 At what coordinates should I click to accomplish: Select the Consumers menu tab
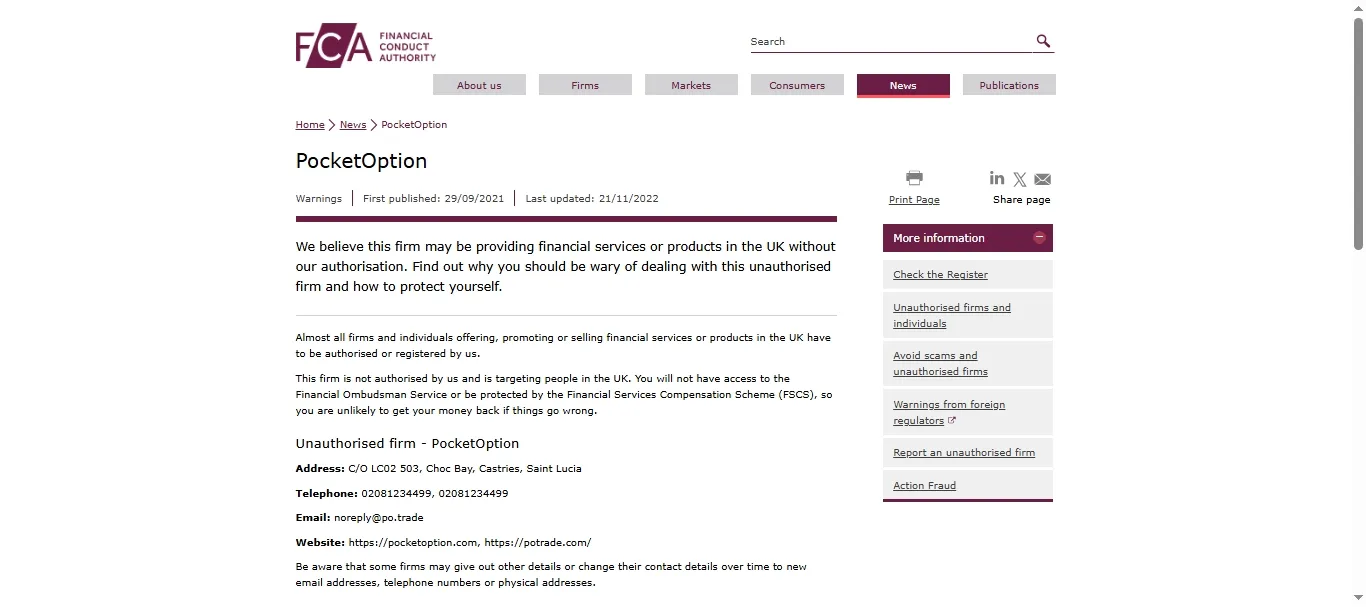(797, 85)
